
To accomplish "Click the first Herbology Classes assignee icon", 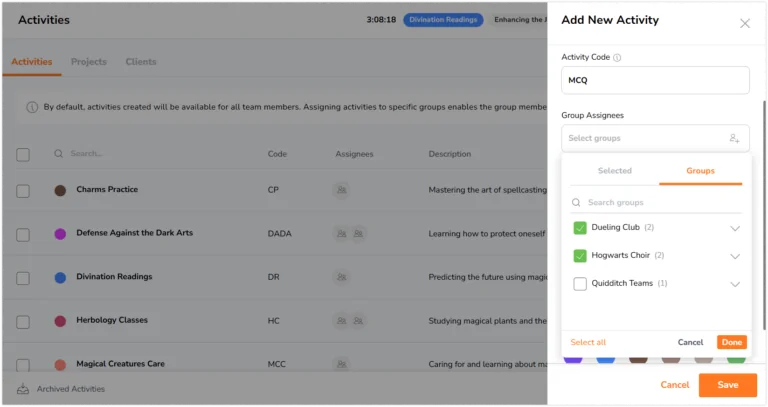I will [x=341, y=321].
